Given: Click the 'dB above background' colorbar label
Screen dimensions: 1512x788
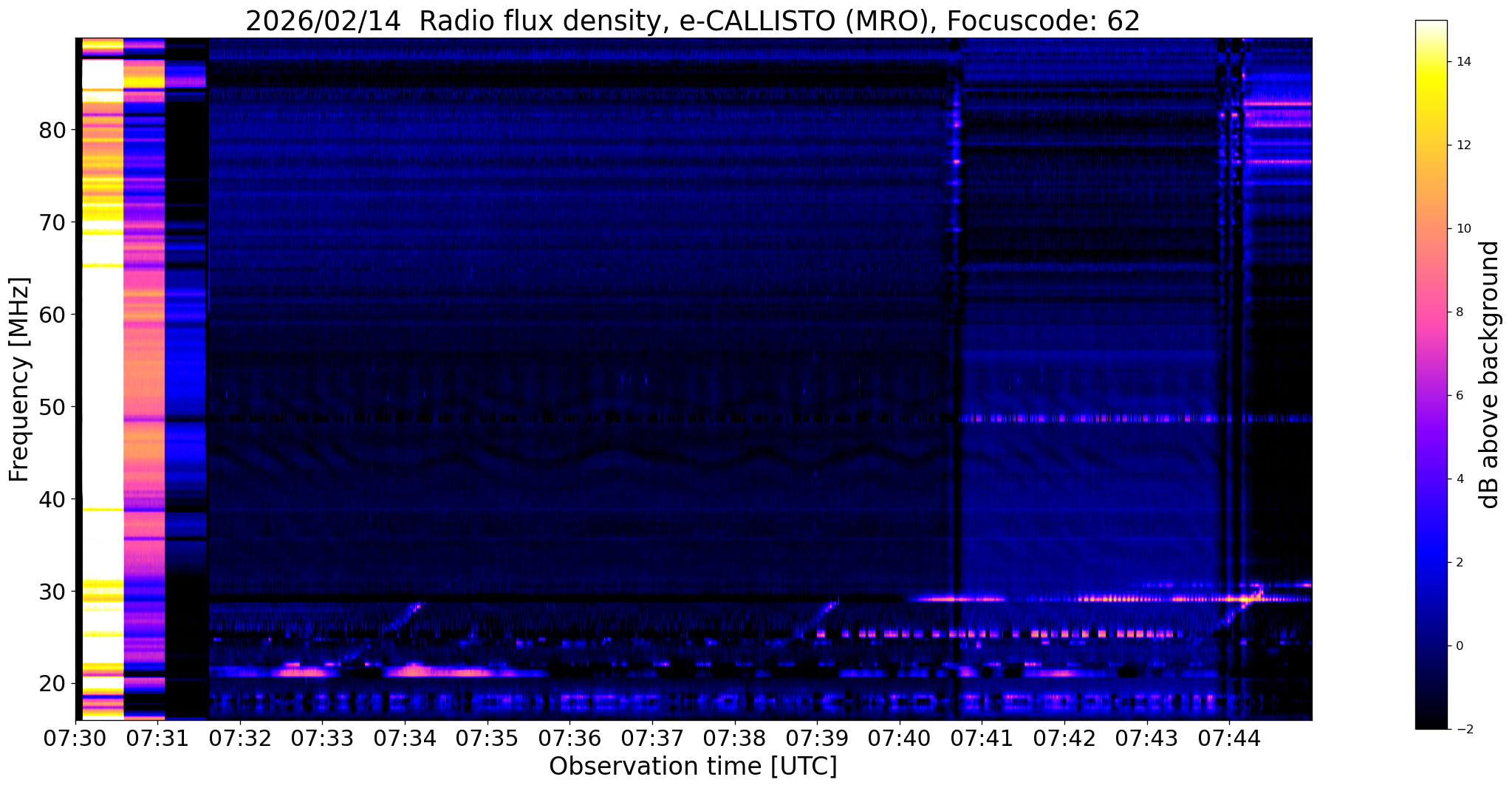Looking at the screenshot, I should pyautogui.click(x=1490, y=374).
